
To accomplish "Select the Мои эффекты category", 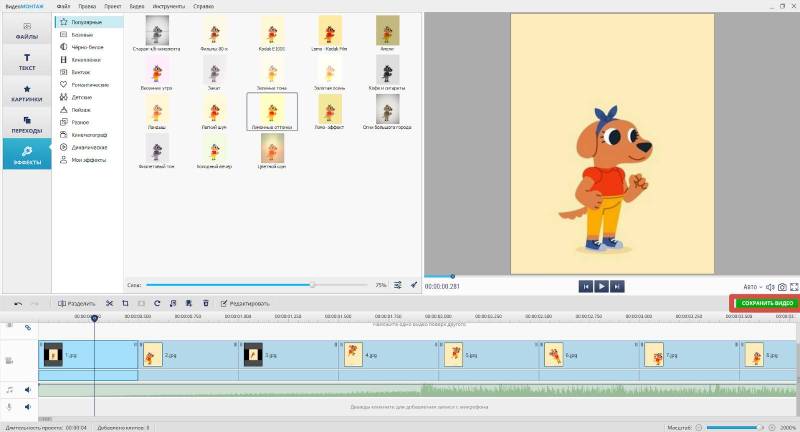I will point(89,160).
